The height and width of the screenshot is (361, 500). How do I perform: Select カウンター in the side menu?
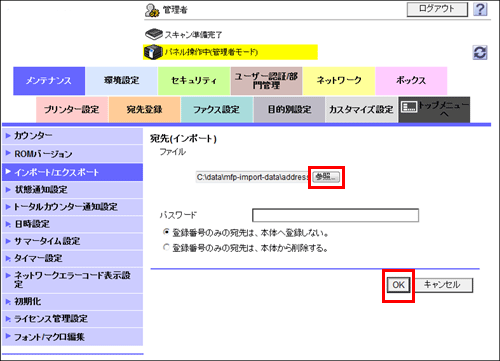(72, 136)
